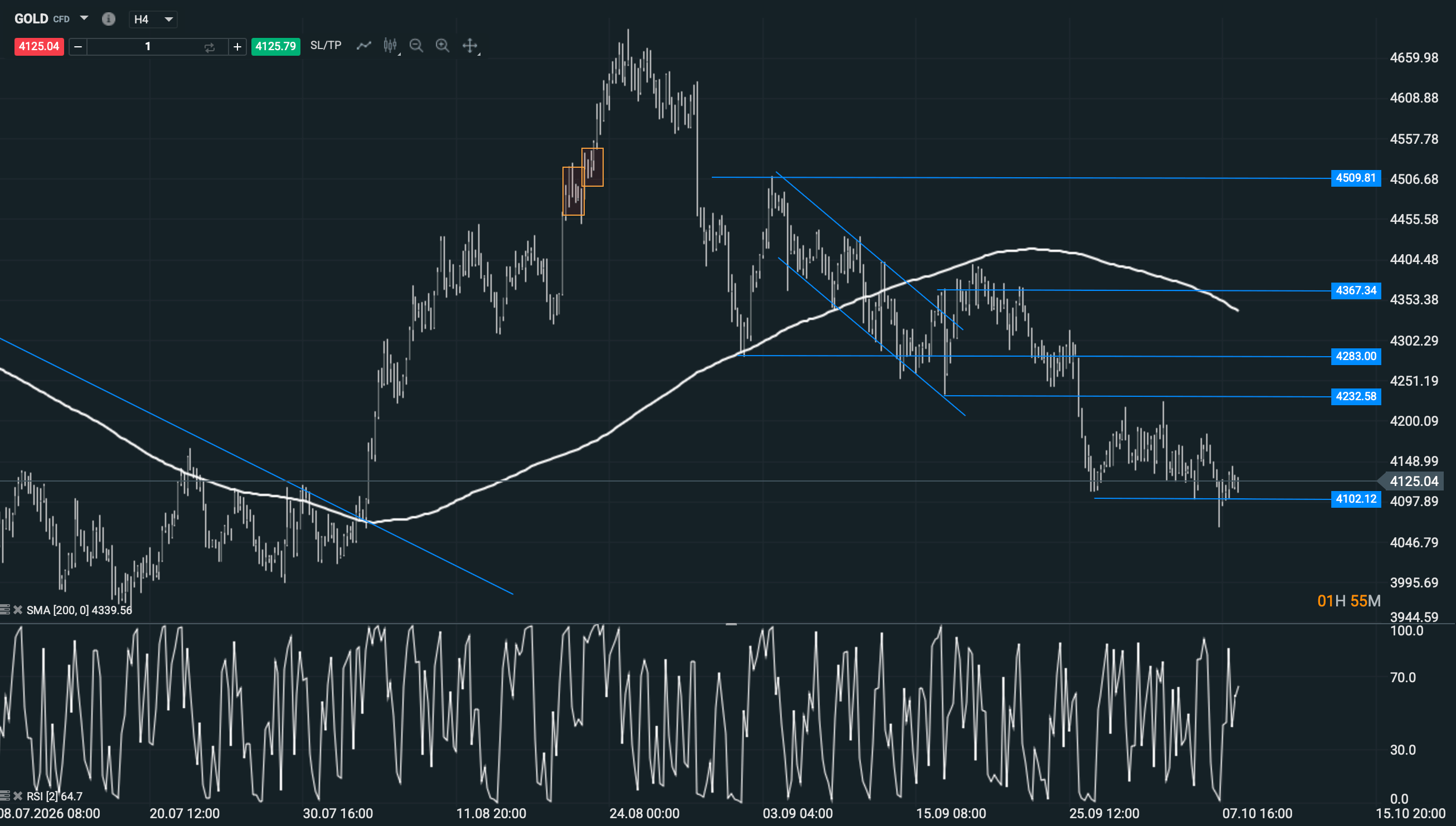This screenshot has height=826, width=1456.
Task: Toggle the volume unit swap icon
Action: [210, 47]
